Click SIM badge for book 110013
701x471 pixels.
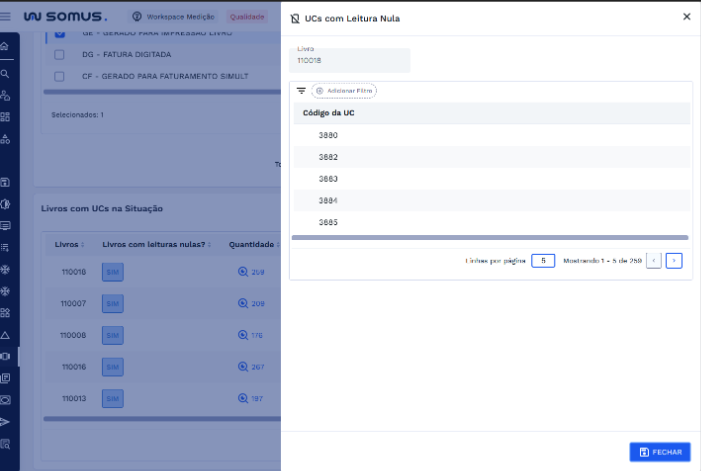(x=113, y=399)
